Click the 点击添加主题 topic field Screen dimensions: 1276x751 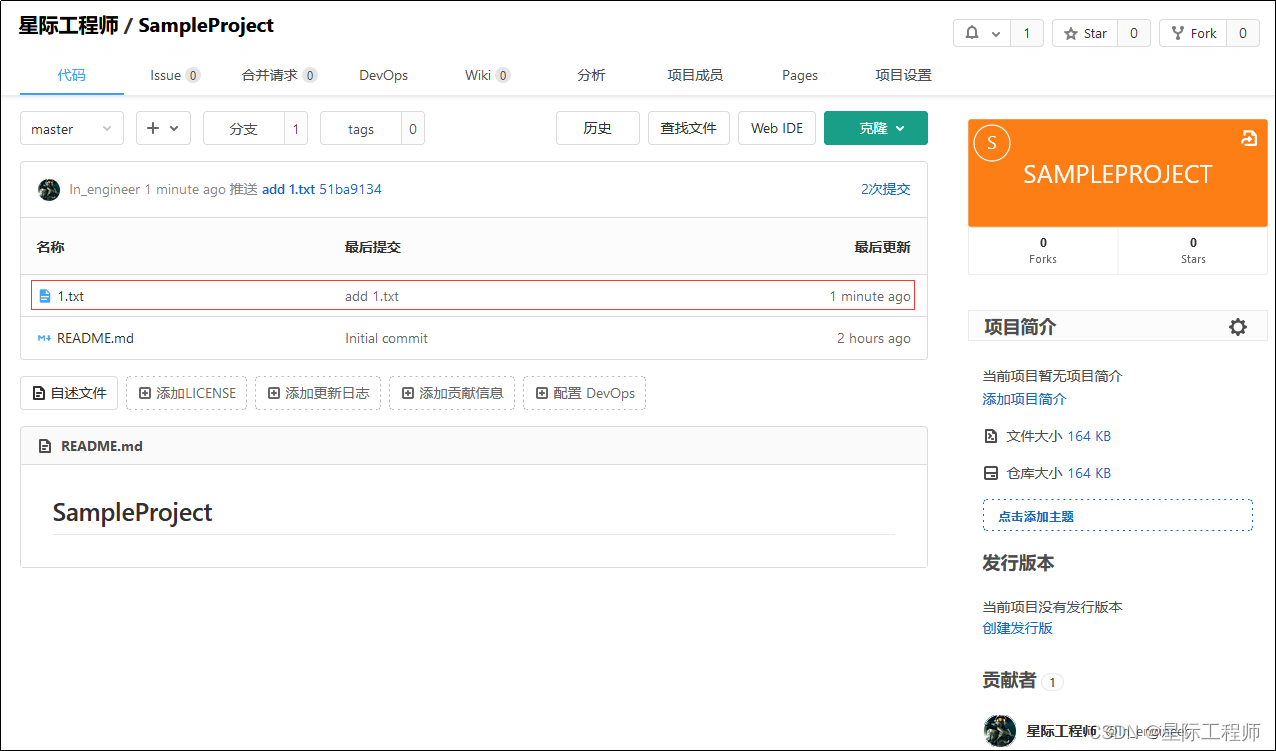1117,513
